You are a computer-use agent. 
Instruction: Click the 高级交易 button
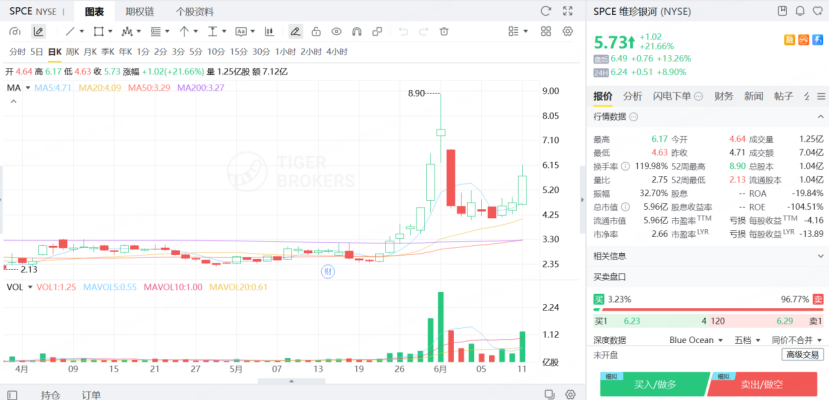click(803, 355)
